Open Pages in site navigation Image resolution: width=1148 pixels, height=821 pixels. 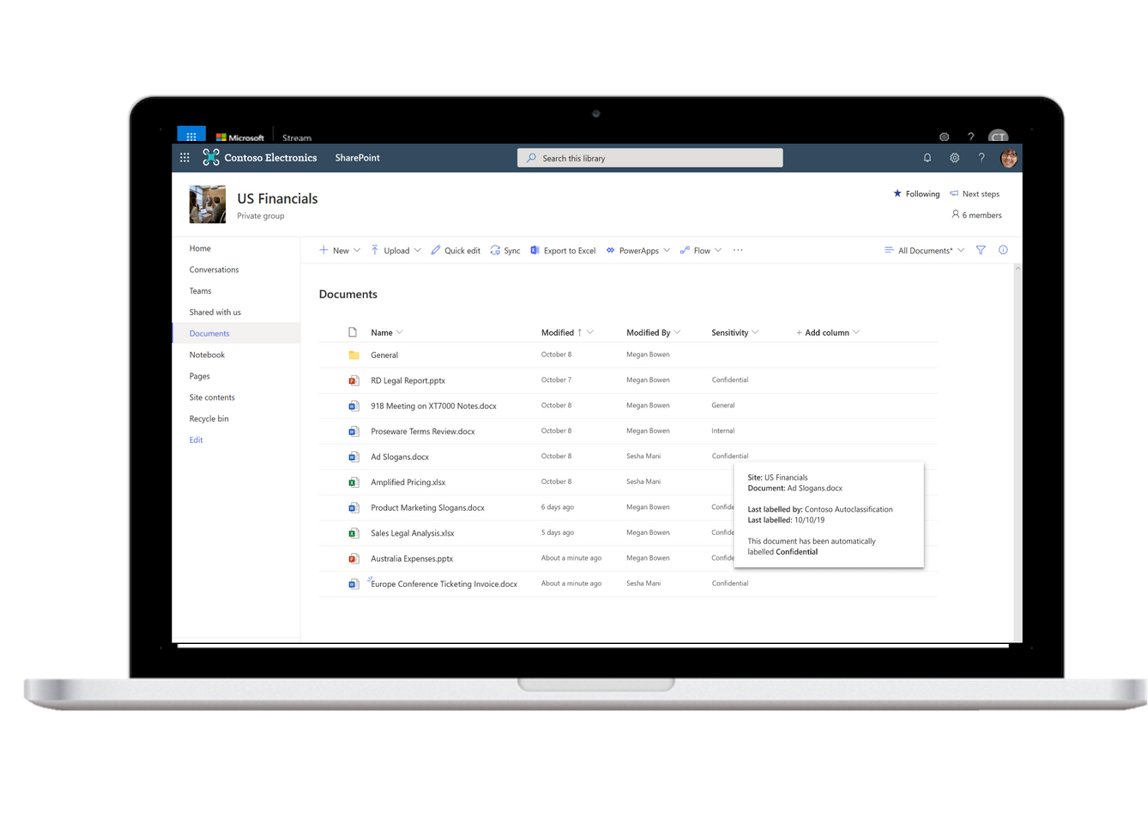199,376
